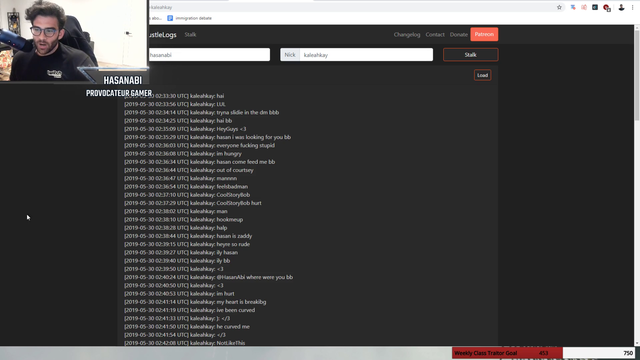Go to the Stalk page in navbar
This screenshot has width=640, height=360.
(x=190, y=35)
